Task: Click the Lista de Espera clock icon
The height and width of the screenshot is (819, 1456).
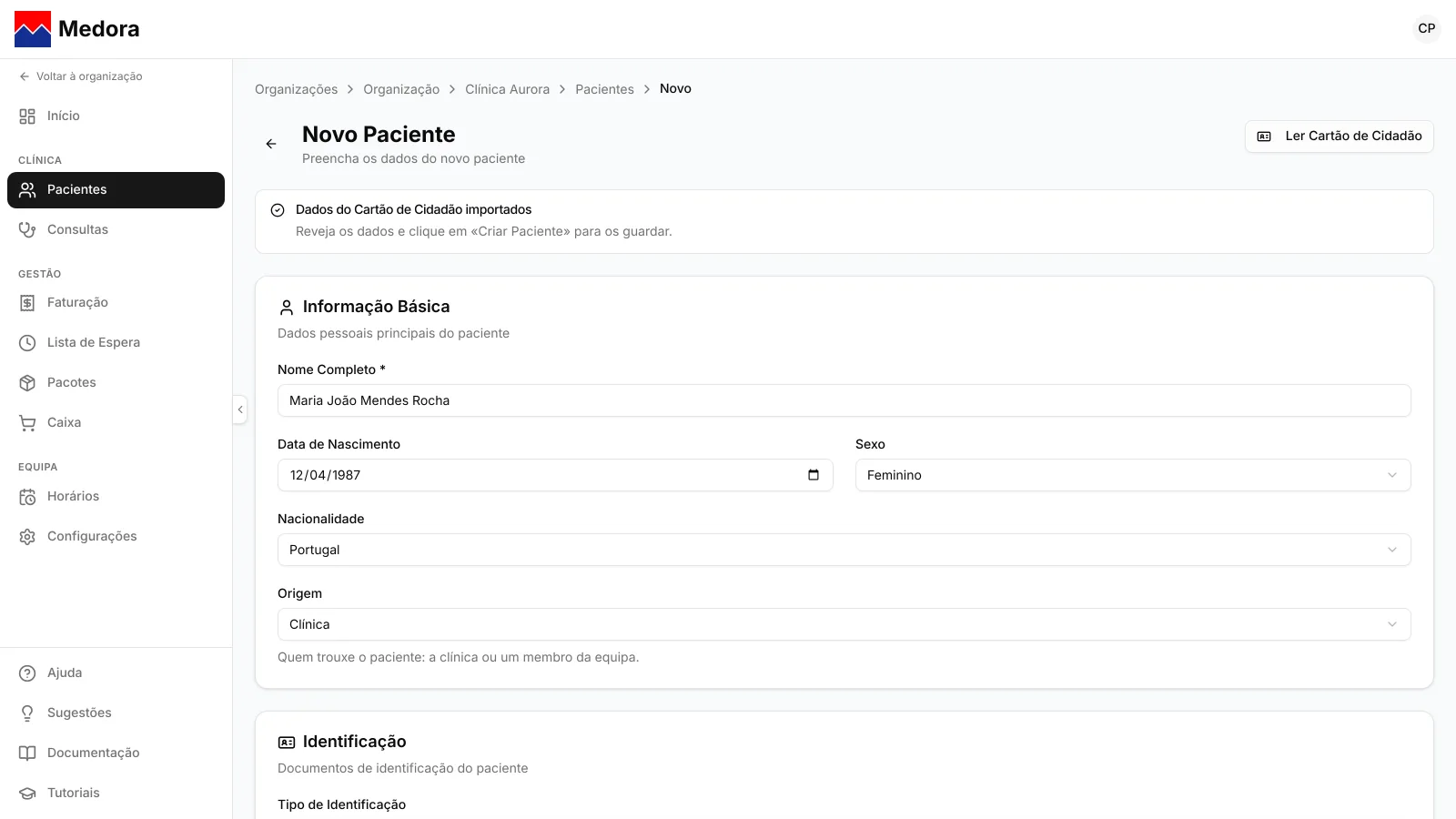Action: tap(27, 343)
